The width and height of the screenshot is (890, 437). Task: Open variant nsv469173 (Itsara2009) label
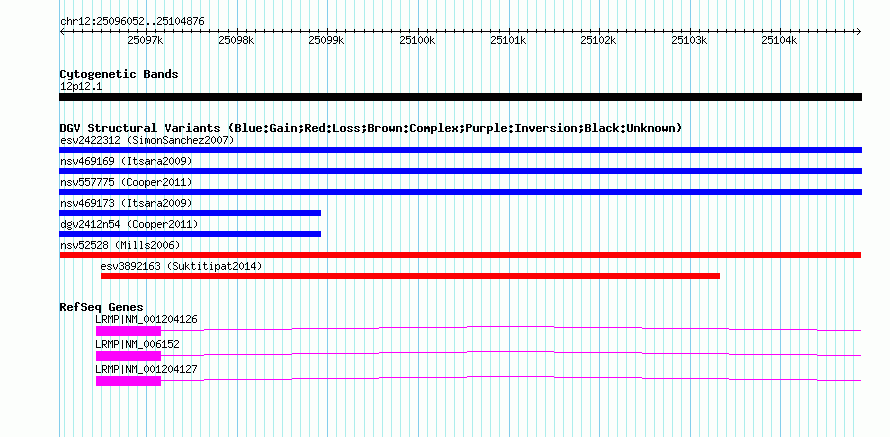coord(126,203)
